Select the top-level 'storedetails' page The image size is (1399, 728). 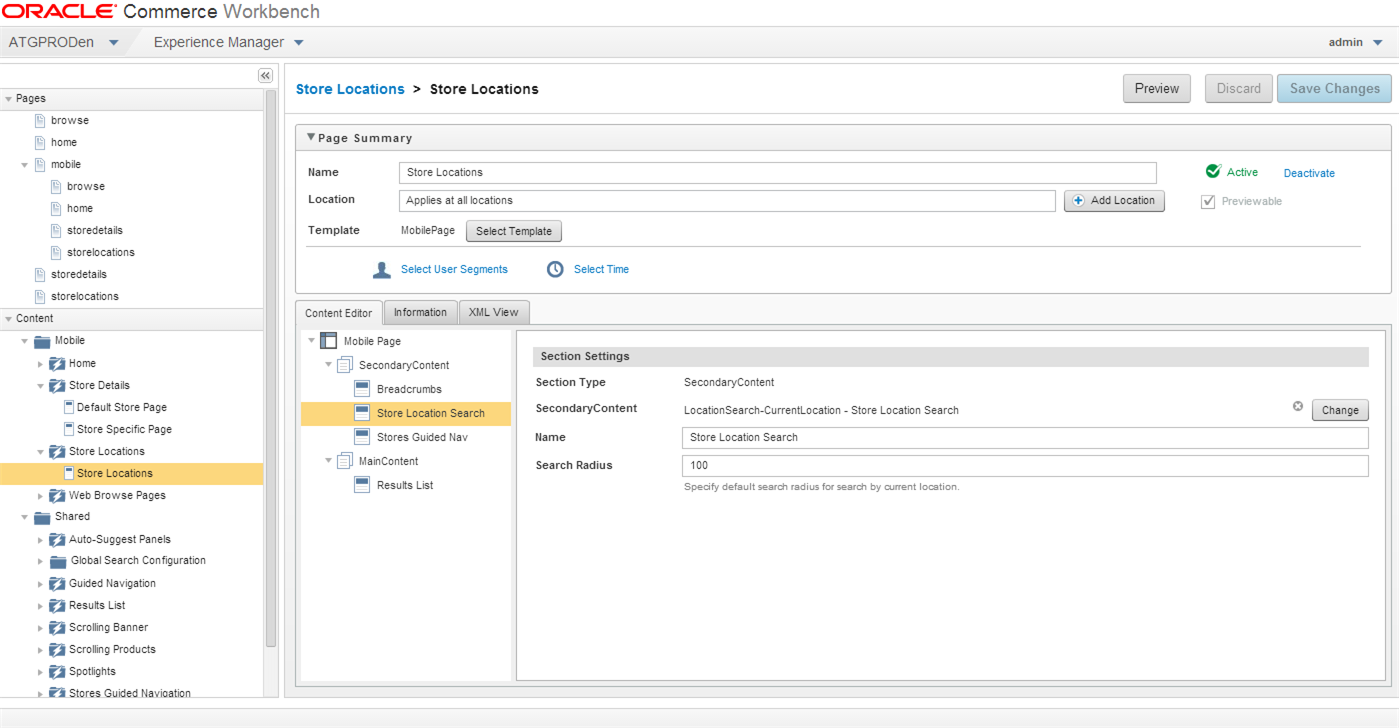point(79,274)
